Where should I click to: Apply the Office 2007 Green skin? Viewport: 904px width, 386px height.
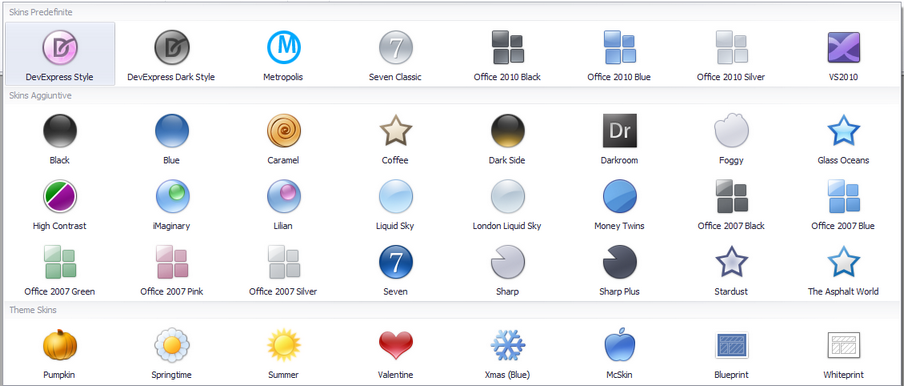[x=60, y=270]
